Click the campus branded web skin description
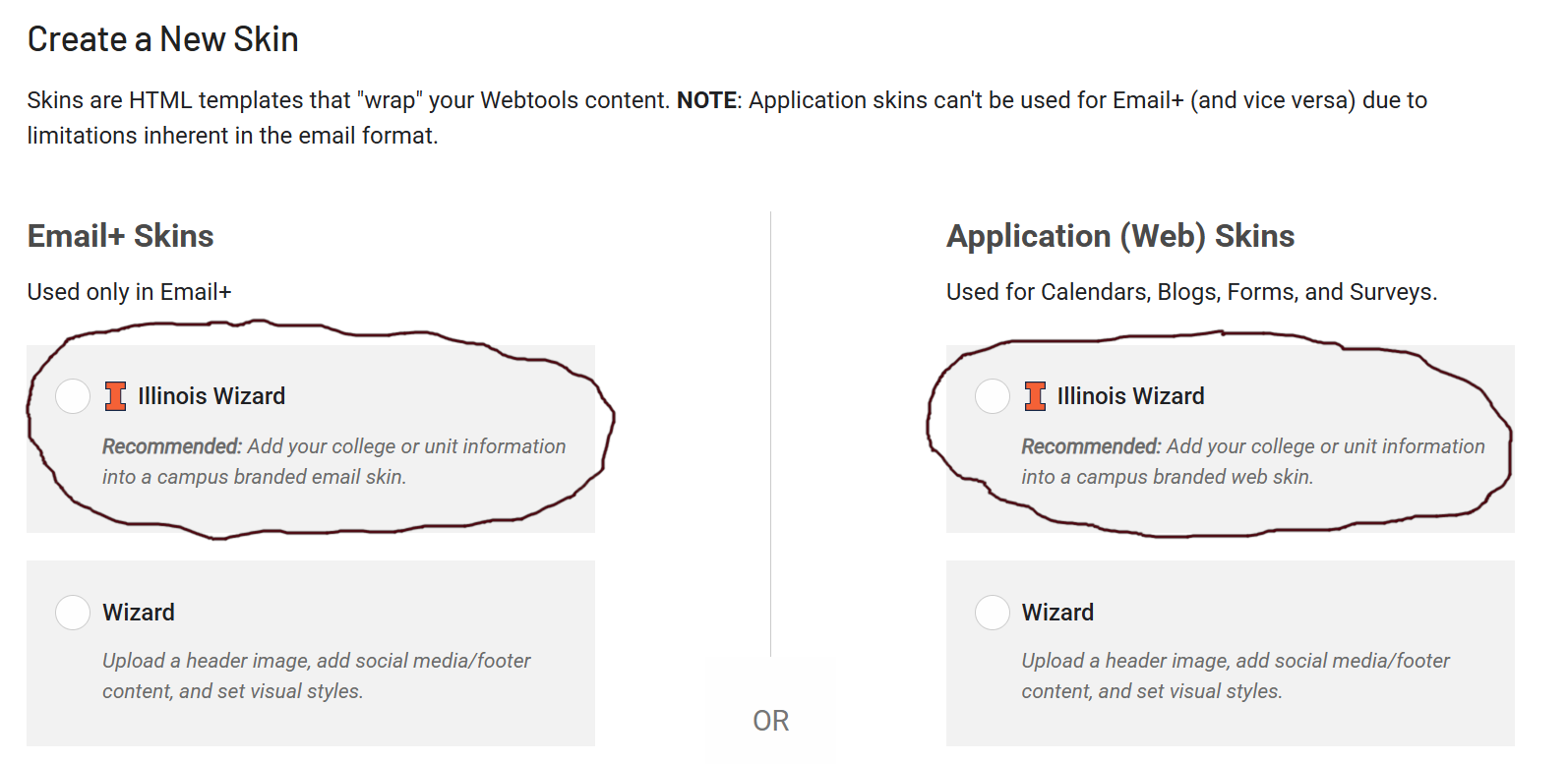Viewport: 1568px width, 764px height. 1252,461
